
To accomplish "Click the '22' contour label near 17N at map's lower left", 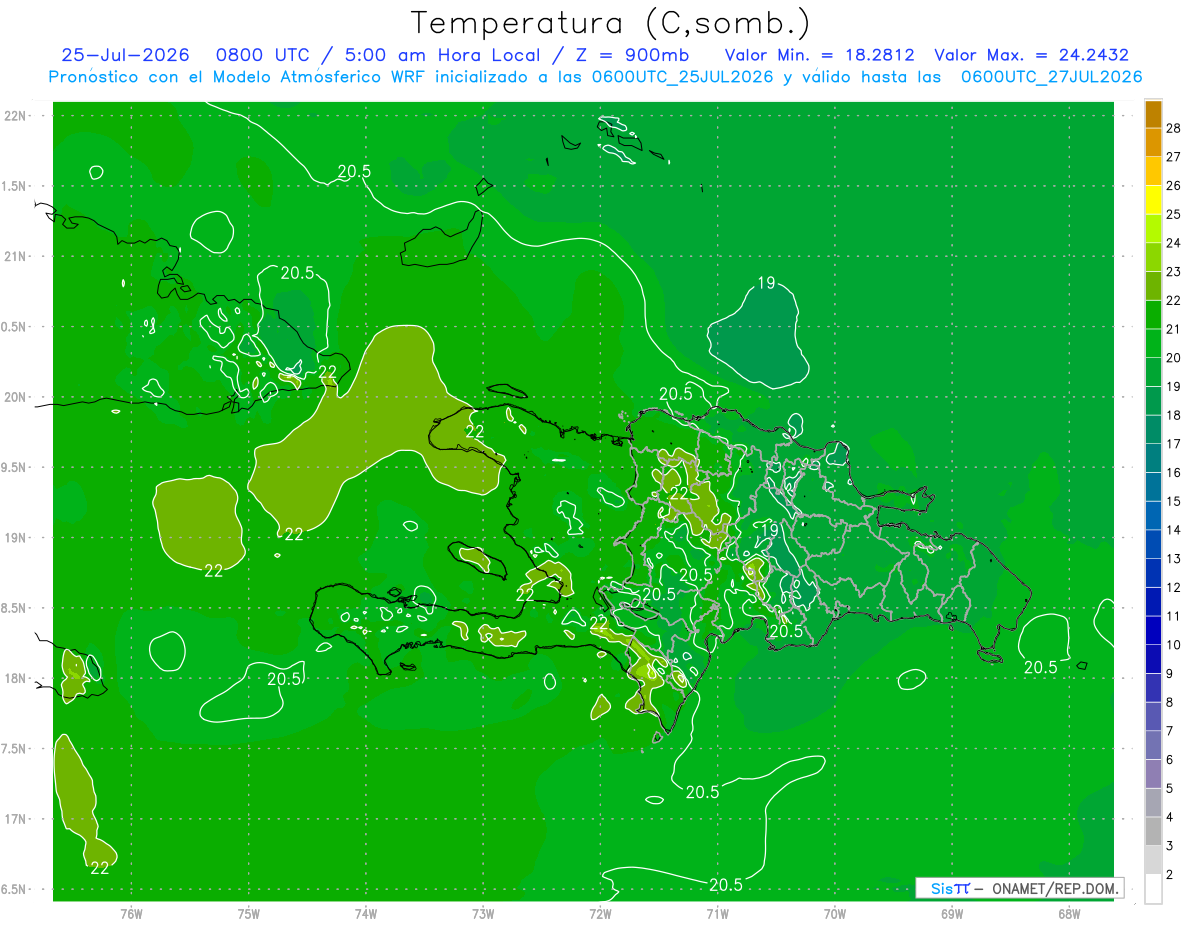I will (x=100, y=868).
